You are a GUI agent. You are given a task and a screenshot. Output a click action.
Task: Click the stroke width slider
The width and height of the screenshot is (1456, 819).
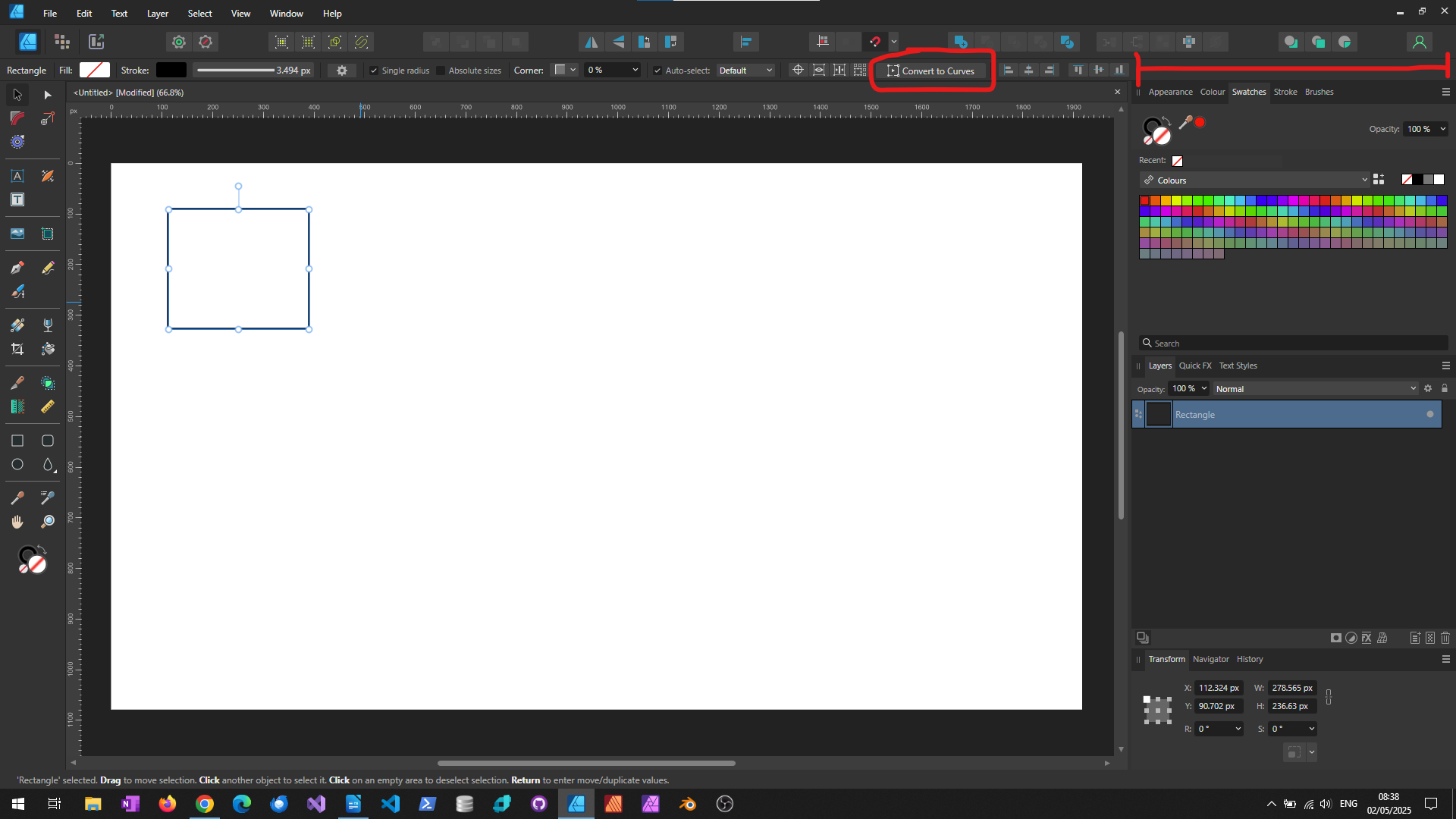[236, 71]
